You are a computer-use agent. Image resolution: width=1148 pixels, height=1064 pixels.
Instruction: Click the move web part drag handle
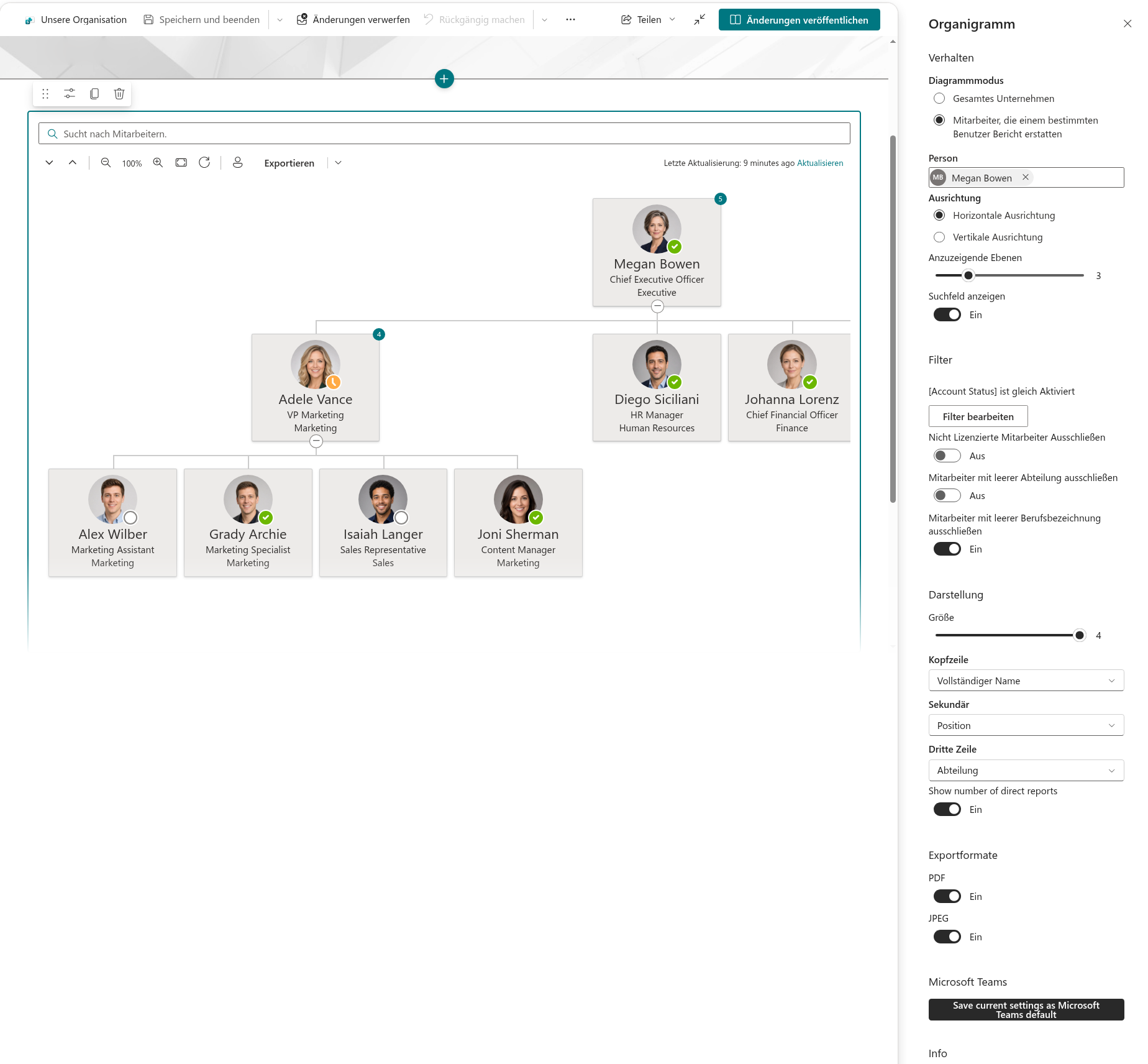click(x=45, y=94)
